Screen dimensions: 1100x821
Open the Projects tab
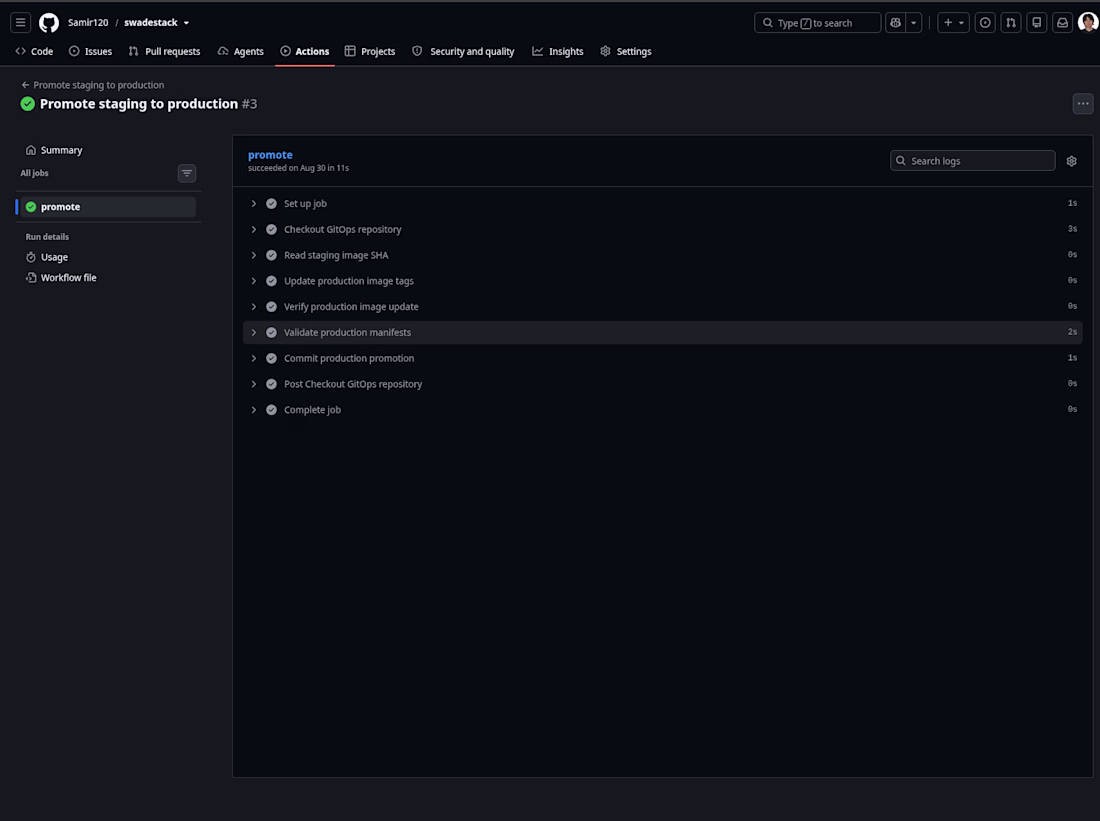(x=370, y=51)
